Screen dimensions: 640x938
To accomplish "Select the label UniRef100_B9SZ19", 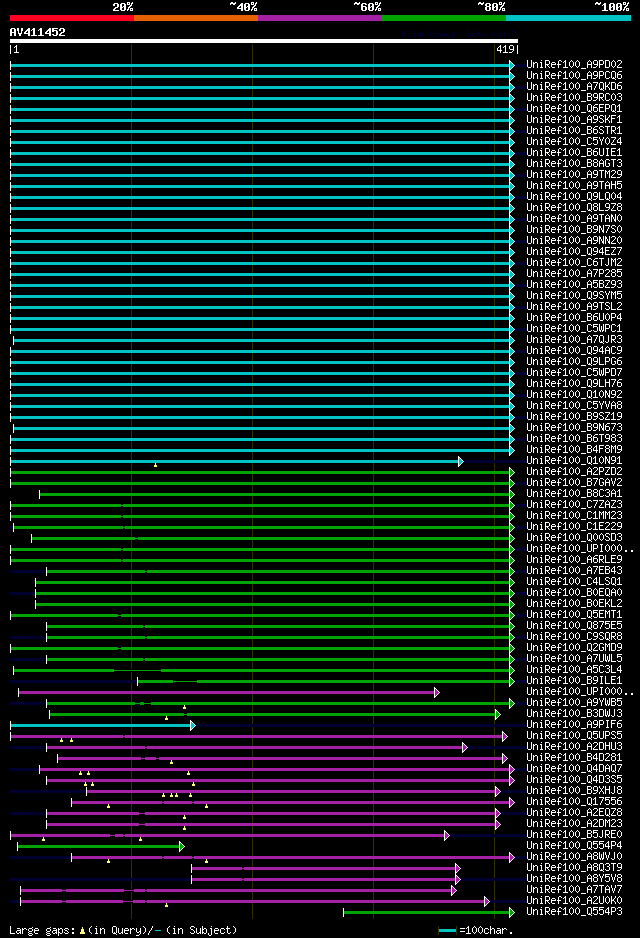I will 574,416.
